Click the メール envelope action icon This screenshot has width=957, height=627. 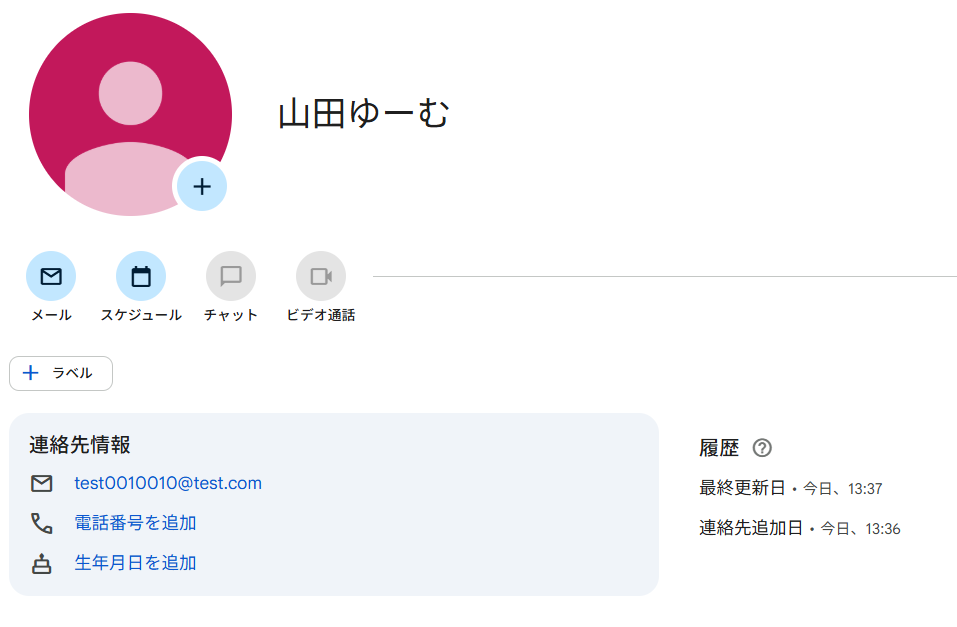tap(51, 276)
